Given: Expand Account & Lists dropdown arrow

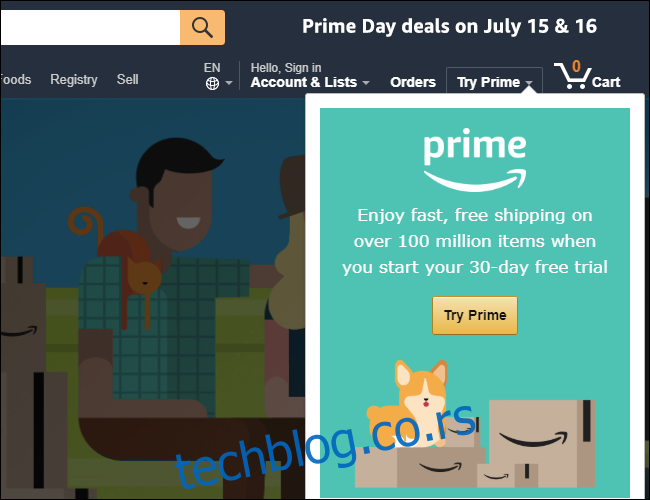Looking at the screenshot, I should [x=366, y=83].
